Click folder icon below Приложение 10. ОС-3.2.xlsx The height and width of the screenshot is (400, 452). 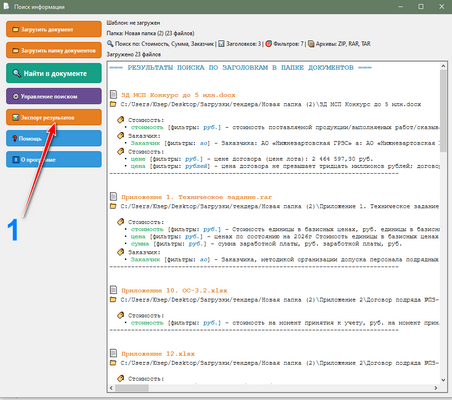tap(113, 300)
